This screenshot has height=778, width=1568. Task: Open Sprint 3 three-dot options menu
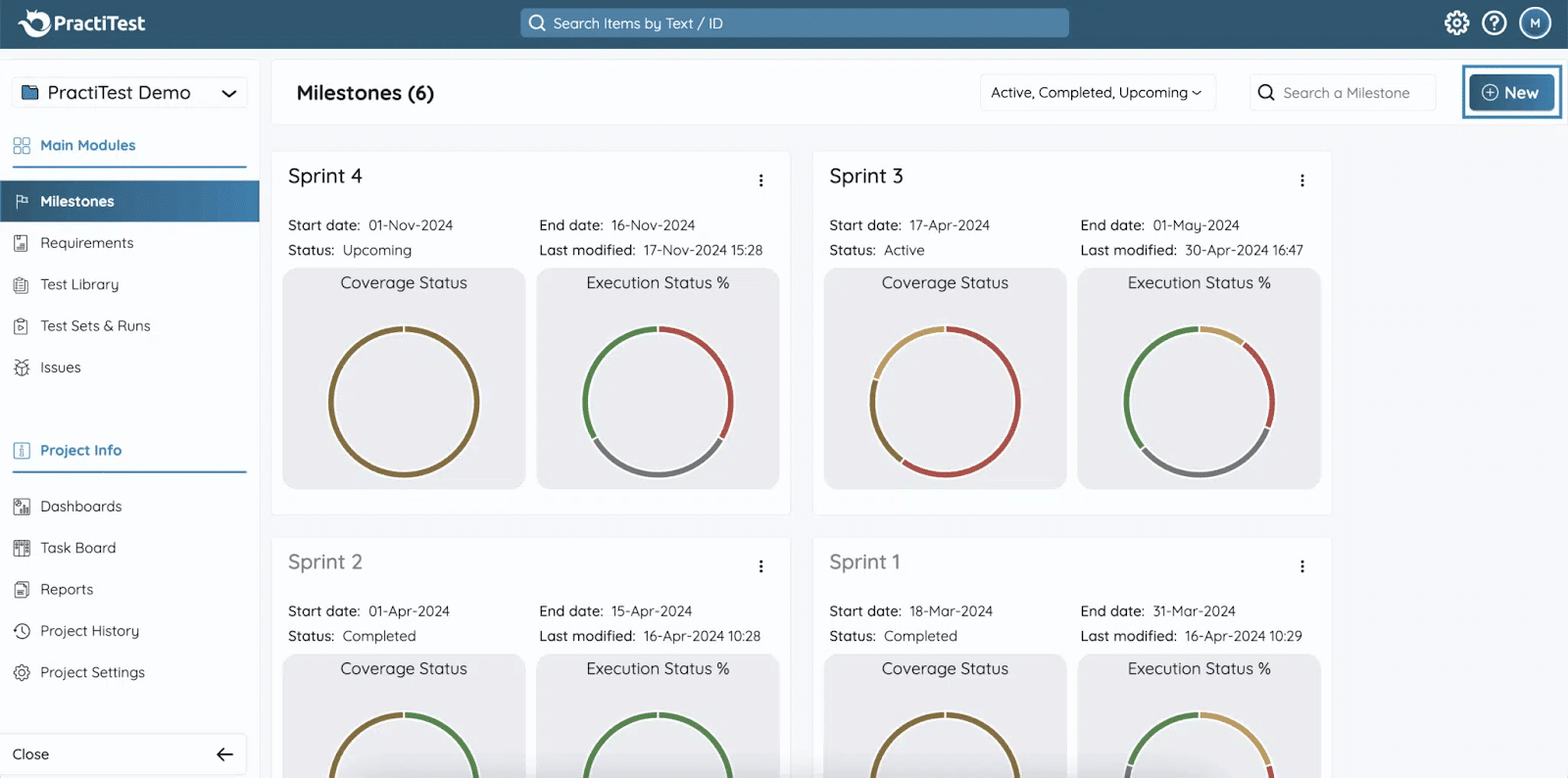click(1301, 180)
